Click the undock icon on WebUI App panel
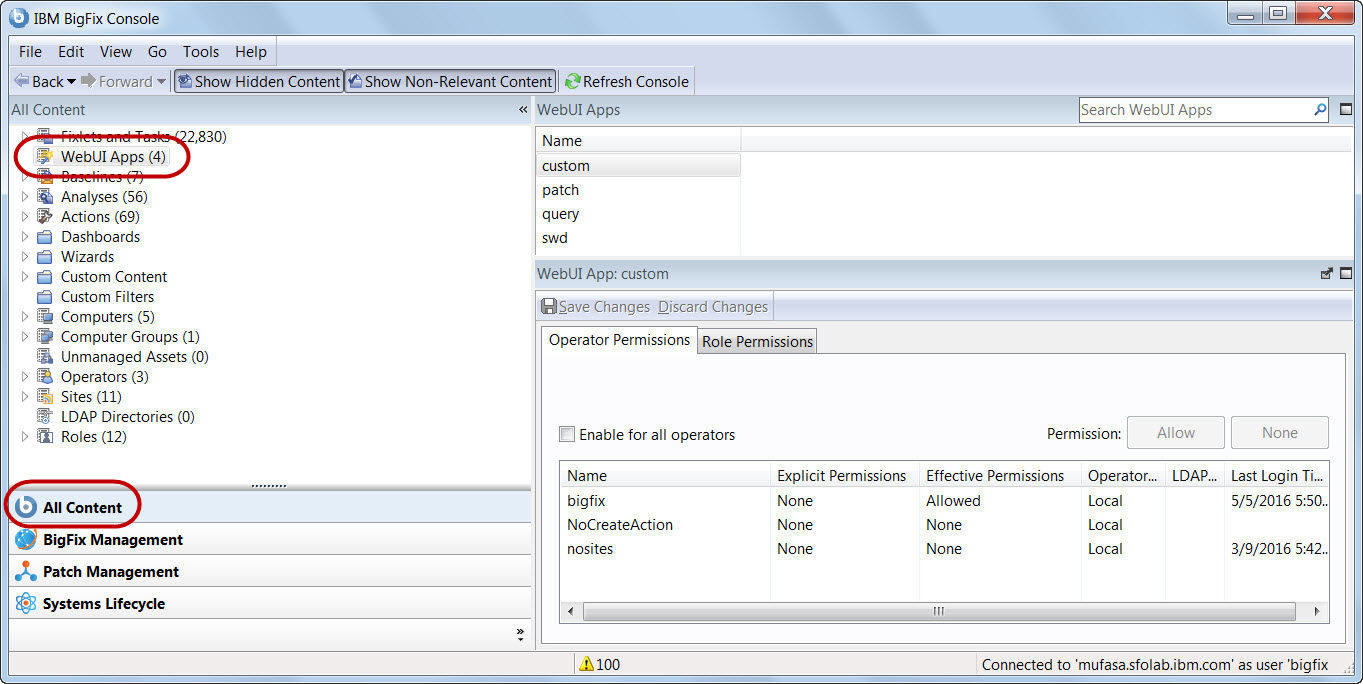Image resolution: width=1363 pixels, height=684 pixels. [1327, 272]
